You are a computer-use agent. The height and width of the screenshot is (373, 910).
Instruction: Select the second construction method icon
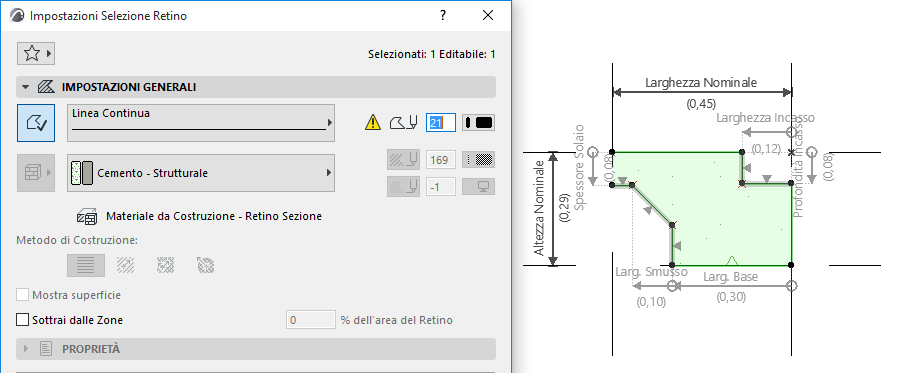pyautogui.click(x=125, y=265)
